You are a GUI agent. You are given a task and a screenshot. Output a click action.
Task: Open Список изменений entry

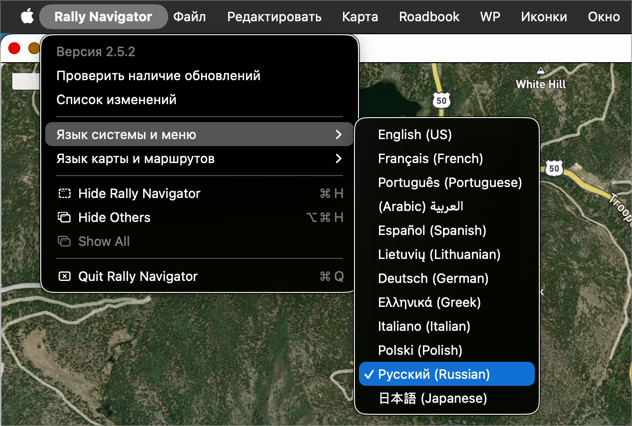pos(199,100)
